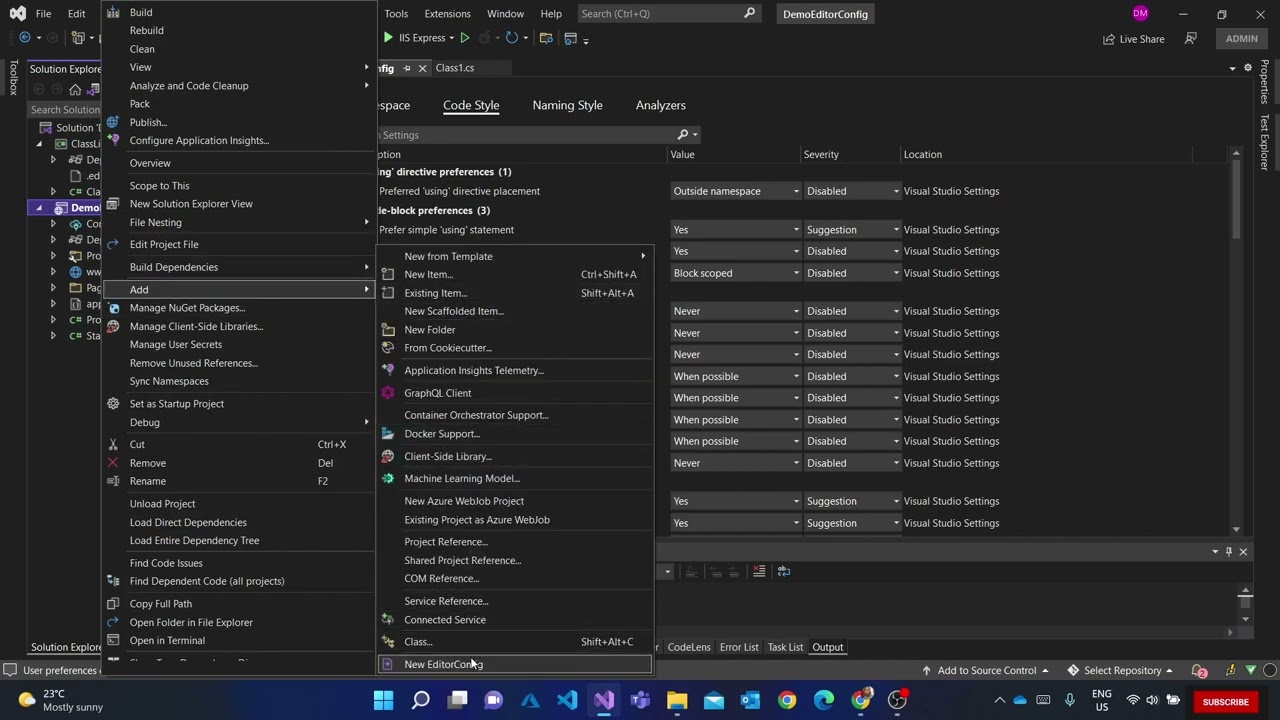The width and height of the screenshot is (1280, 720).
Task: Switch to Code Style tab
Action: (x=471, y=105)
